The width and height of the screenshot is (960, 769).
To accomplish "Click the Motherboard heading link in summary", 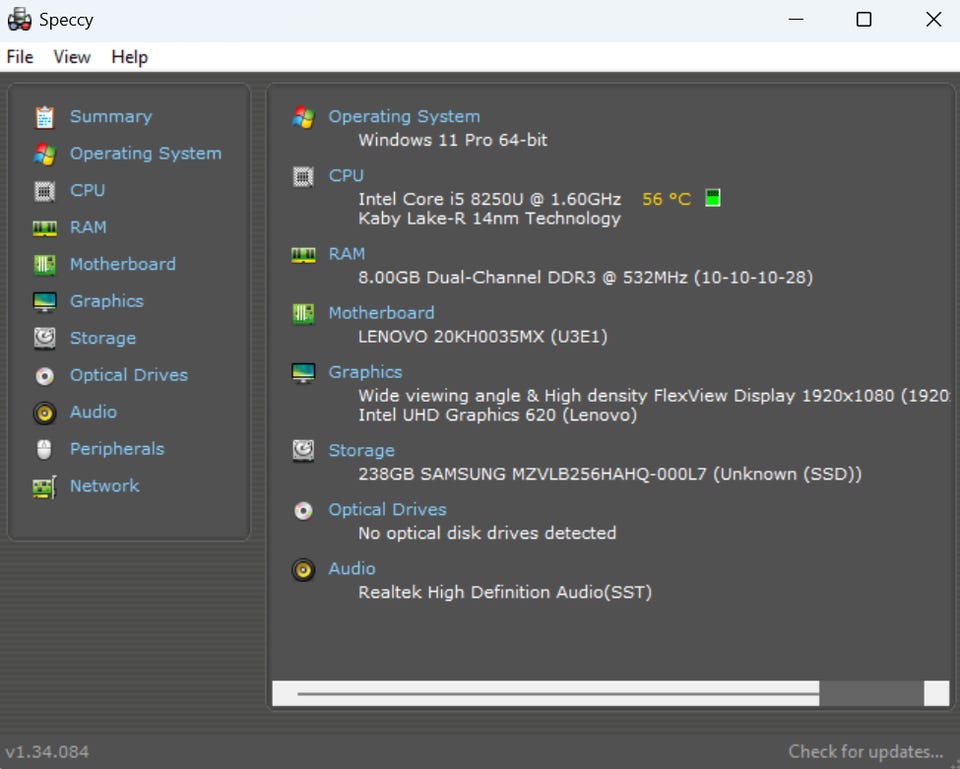I will tap(381, 313).
